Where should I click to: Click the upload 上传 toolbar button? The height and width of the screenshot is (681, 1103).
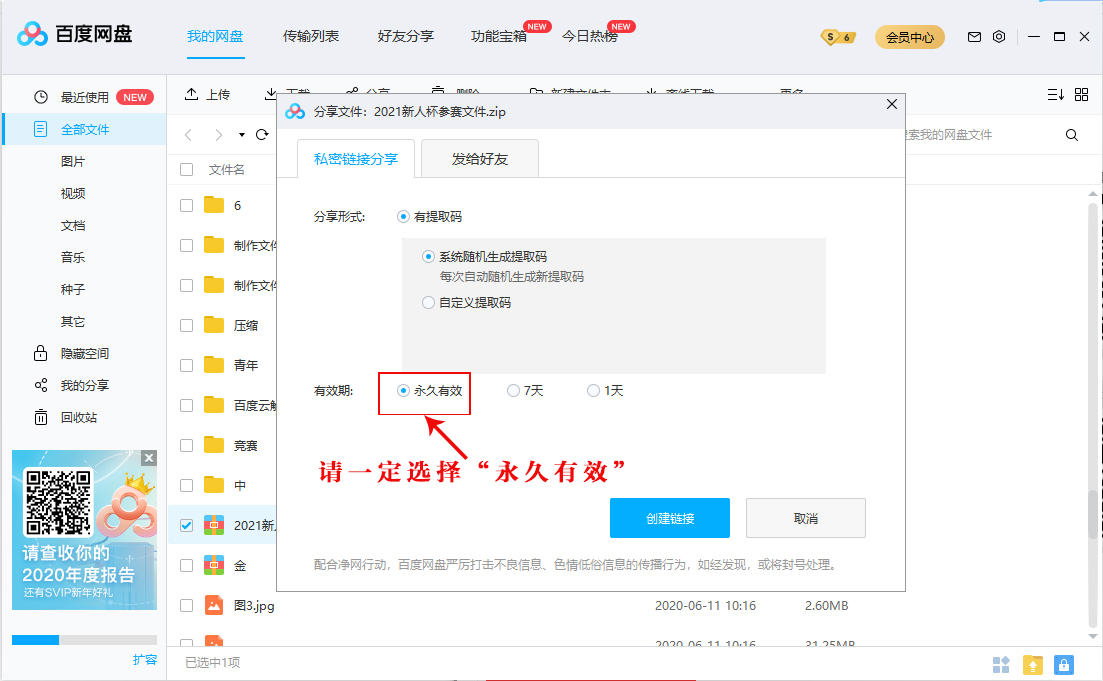[x=208, y=94]
